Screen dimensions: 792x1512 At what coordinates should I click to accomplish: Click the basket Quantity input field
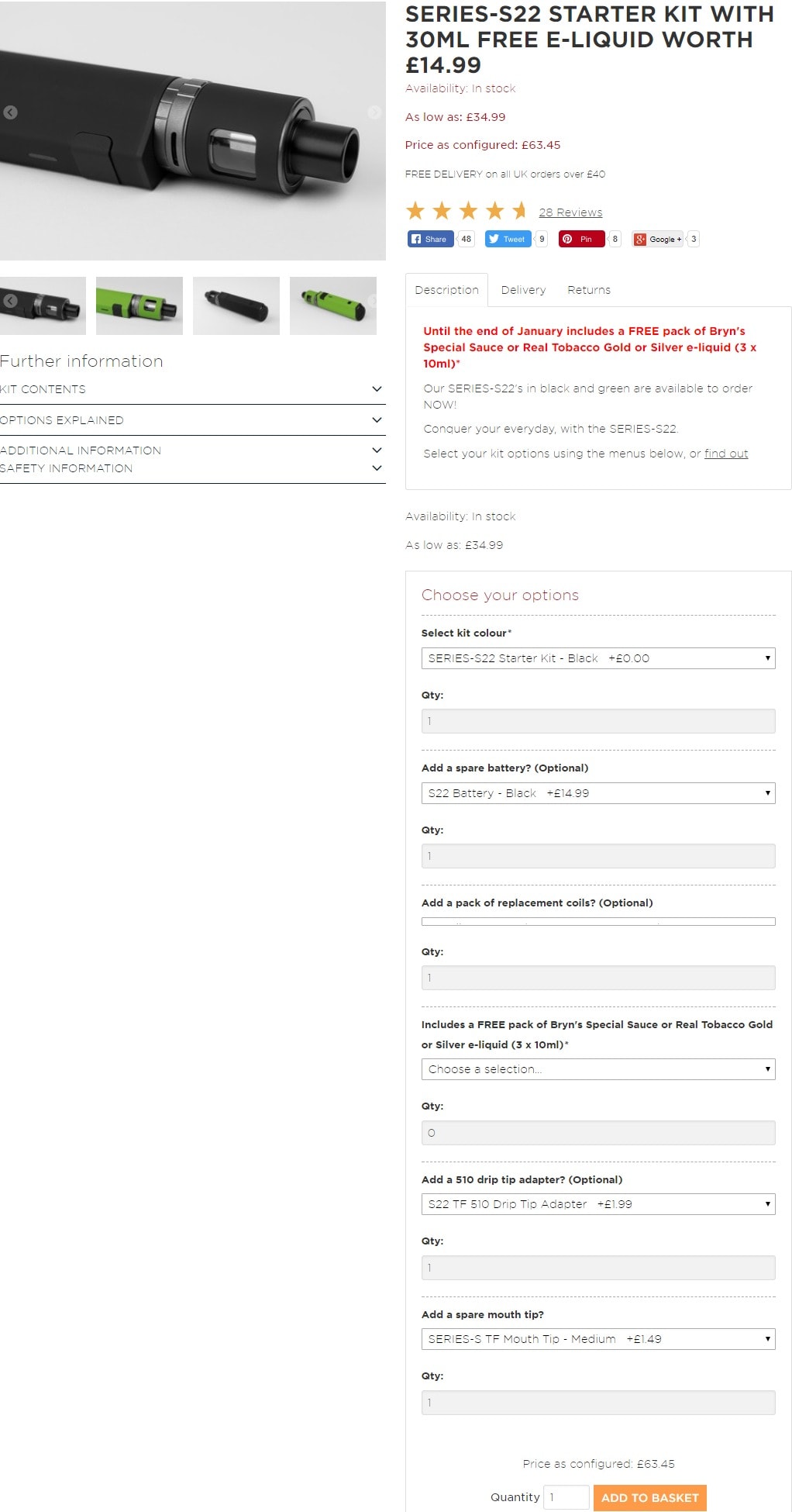click(566, 1497)
